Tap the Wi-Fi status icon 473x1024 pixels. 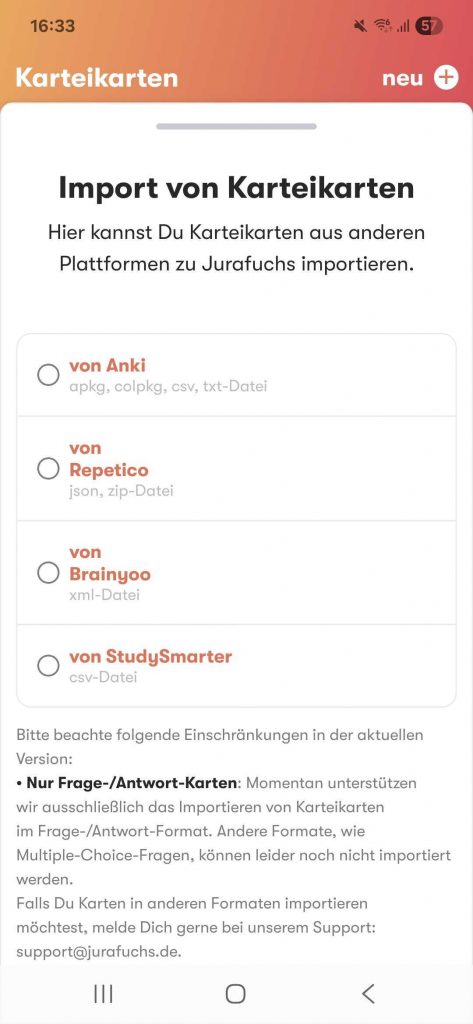point(383,25)
